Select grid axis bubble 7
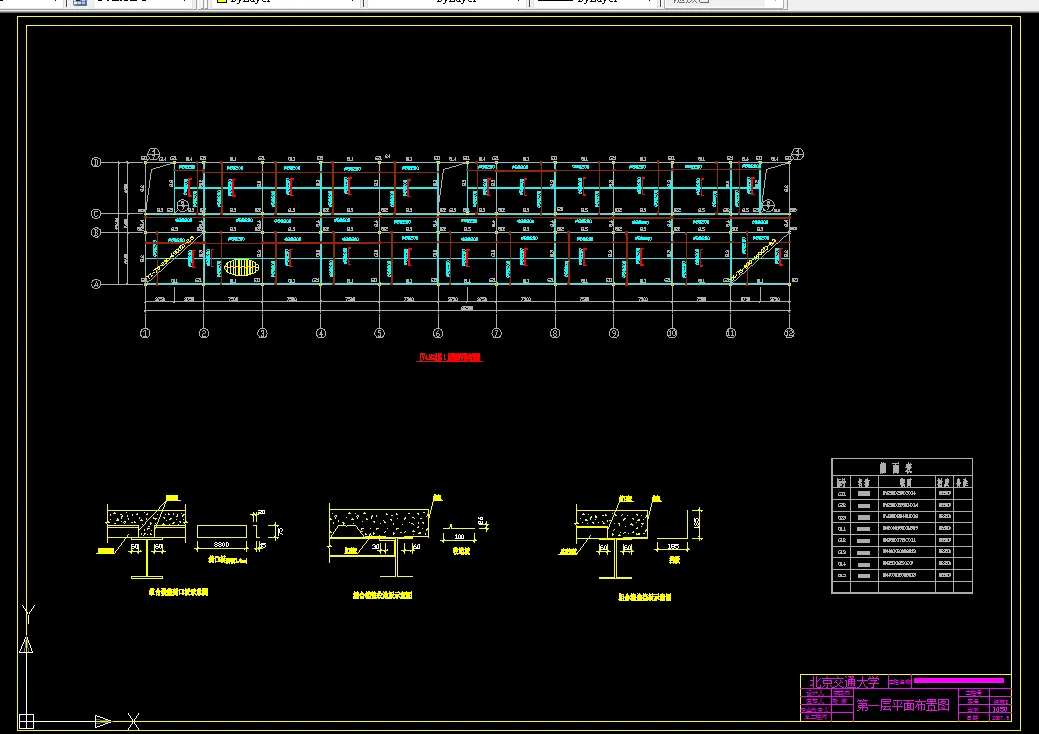The width and height of the screenshot is (1039, 734). click(x=496, y=333)
